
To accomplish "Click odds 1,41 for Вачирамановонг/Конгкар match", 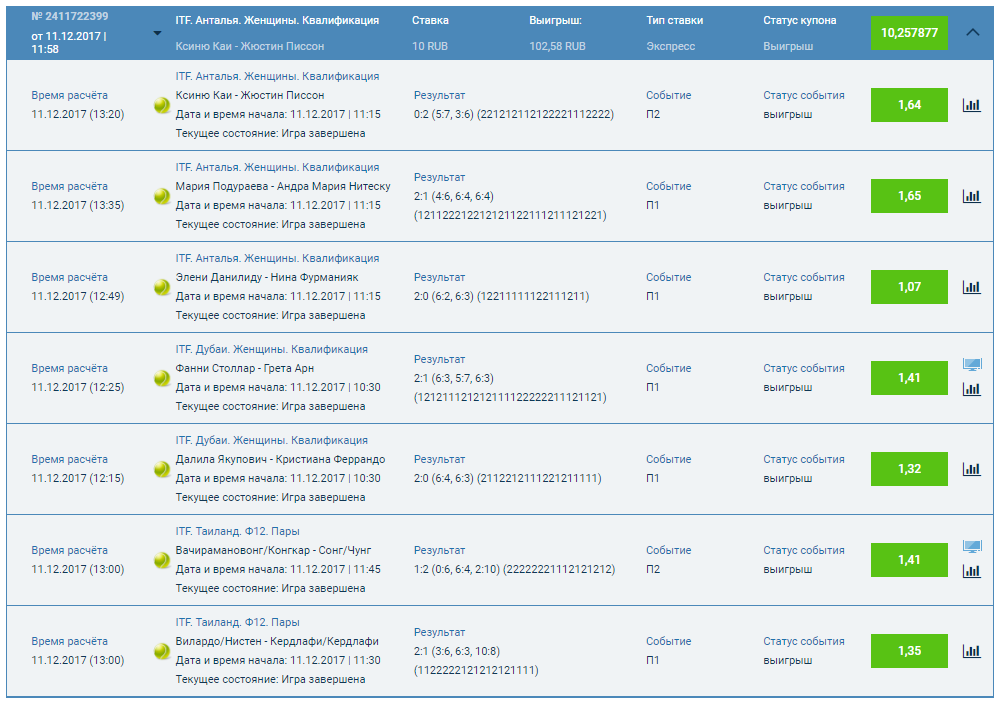I will 909,560.
